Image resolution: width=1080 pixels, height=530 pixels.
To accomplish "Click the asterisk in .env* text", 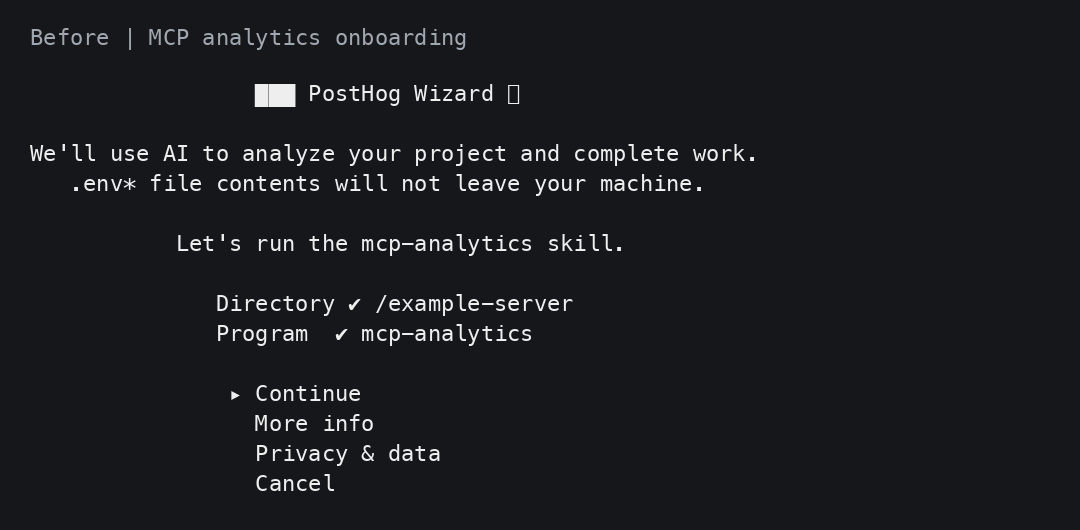I will (129, 184).
